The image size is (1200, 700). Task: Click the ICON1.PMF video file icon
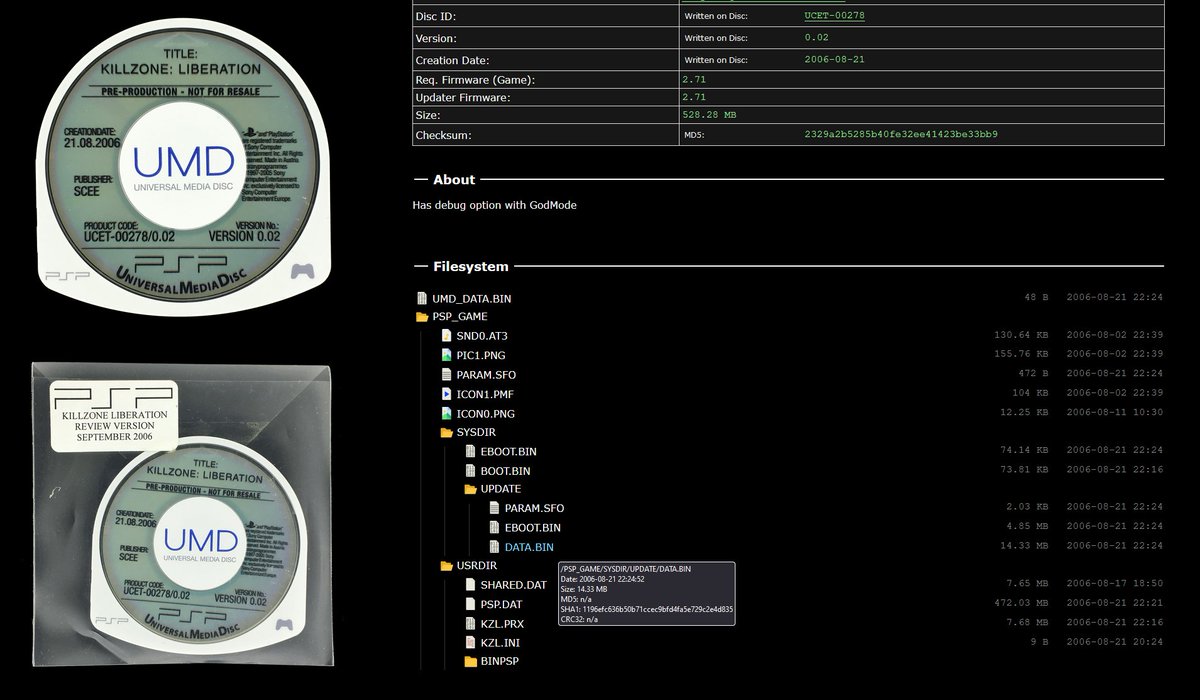[447, 394]
